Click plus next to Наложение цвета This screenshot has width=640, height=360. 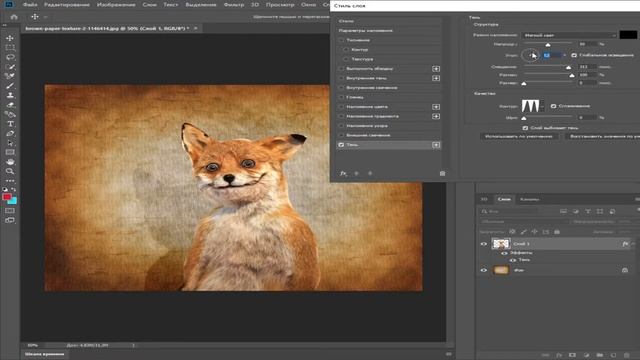[436, 107]
